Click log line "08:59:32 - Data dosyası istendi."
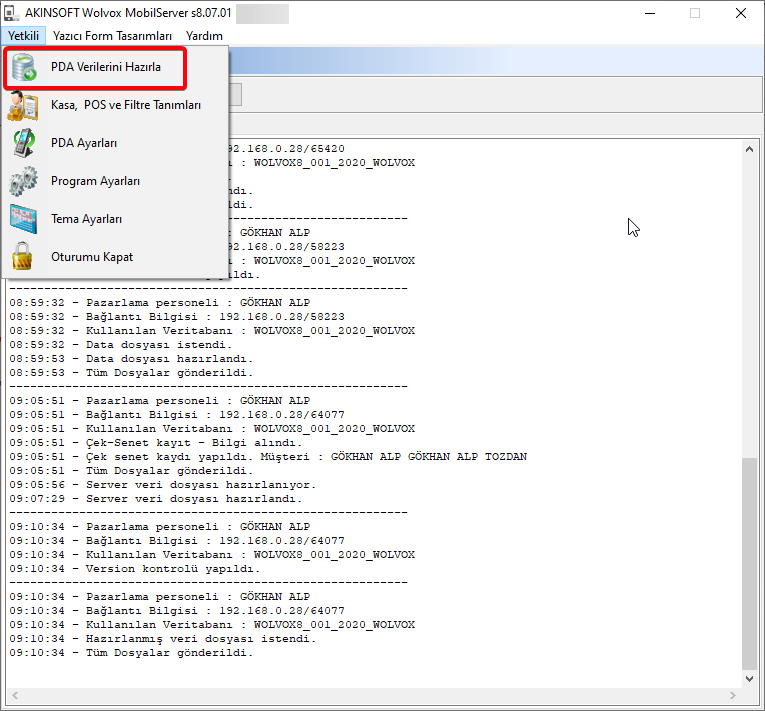The height and width of the screenshot is (711, 765). 121,345
